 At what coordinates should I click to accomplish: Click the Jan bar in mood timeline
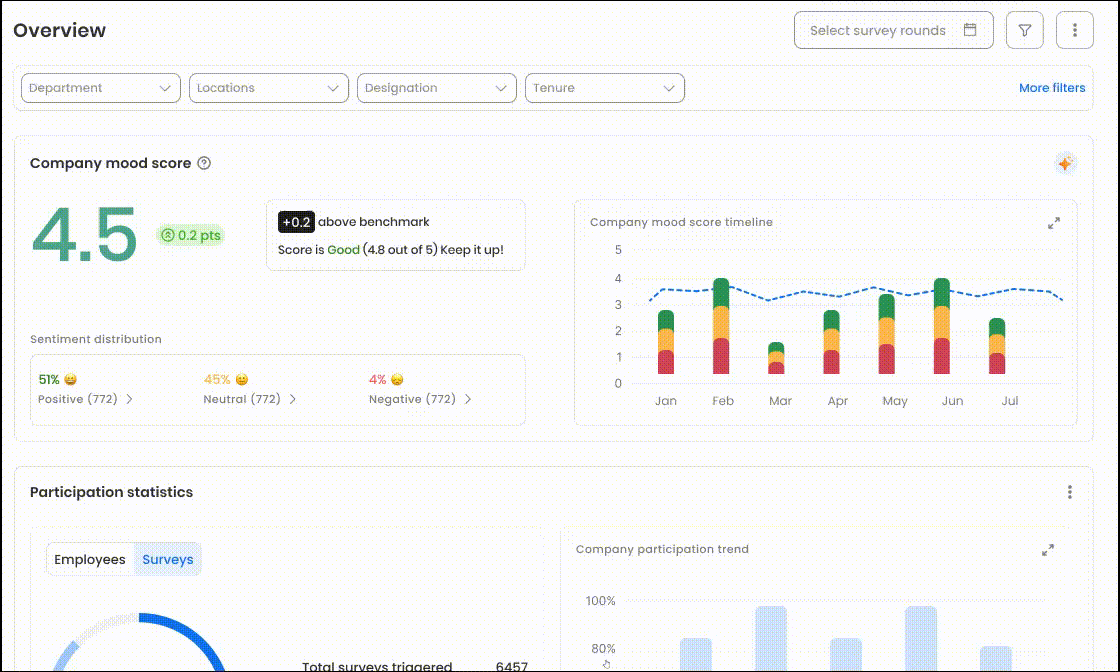pos(666,342)
